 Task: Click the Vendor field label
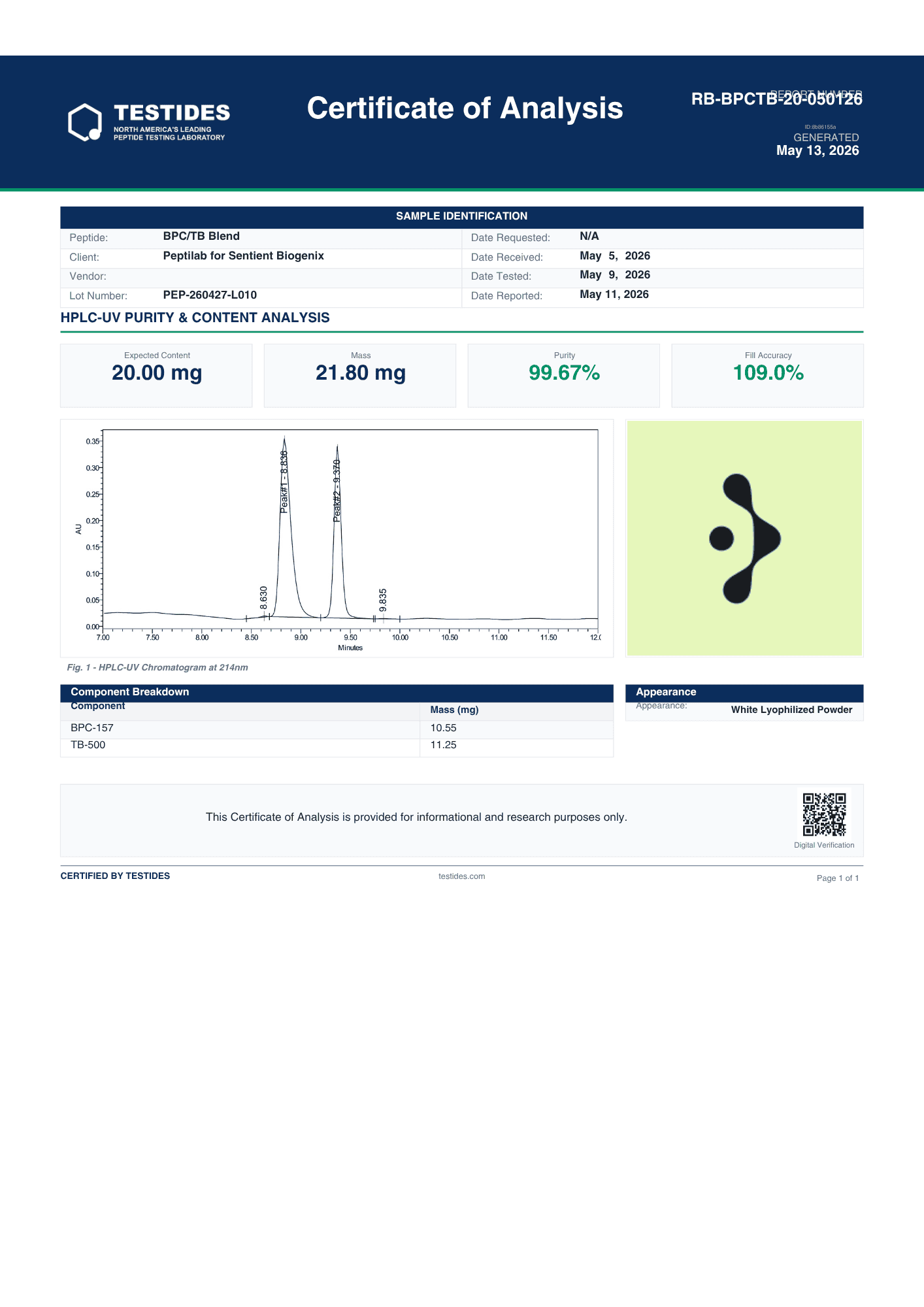pyautogui.click(x=88, y=276)
